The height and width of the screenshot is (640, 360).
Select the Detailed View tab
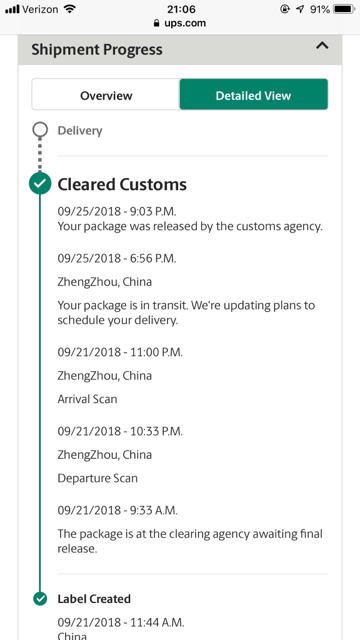tap(253, 94)
